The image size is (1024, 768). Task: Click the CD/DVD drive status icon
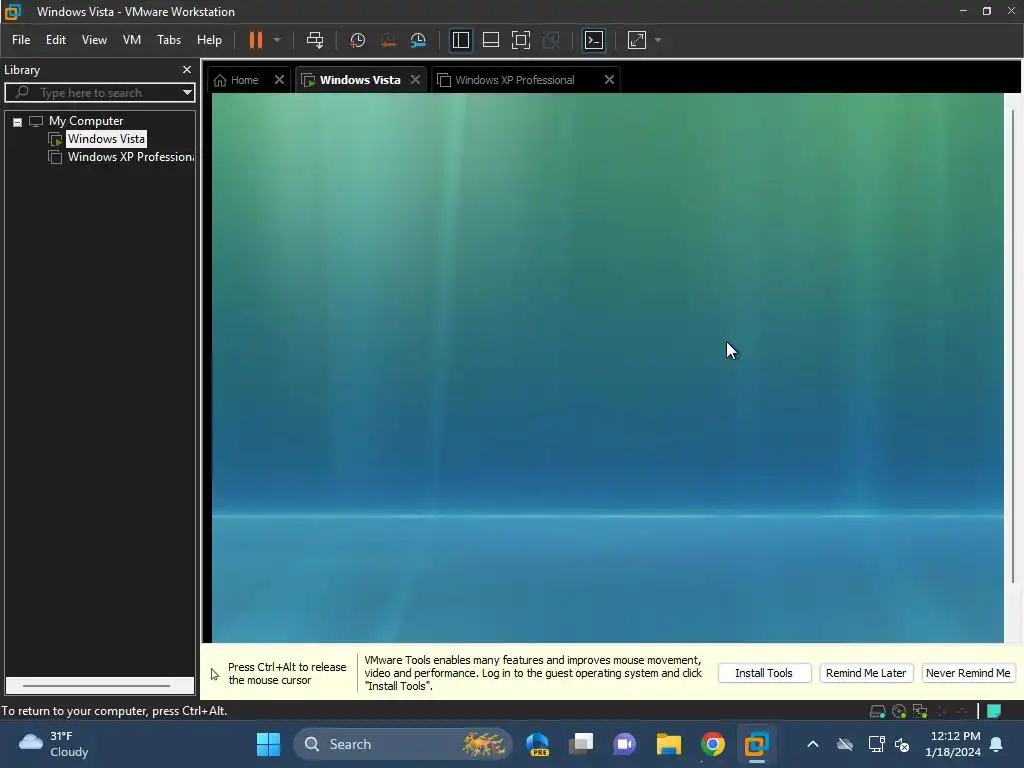[899, 711]
